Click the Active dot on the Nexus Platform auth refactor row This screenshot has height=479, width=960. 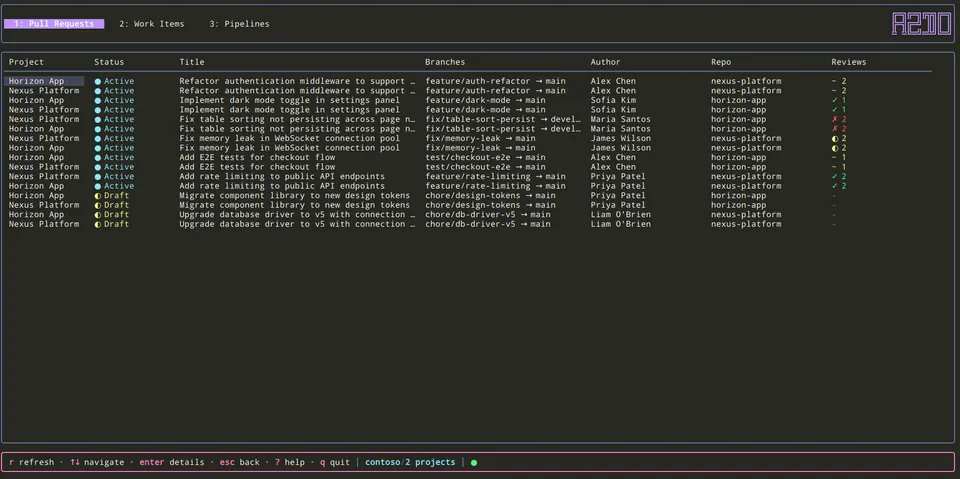[98, 91]
